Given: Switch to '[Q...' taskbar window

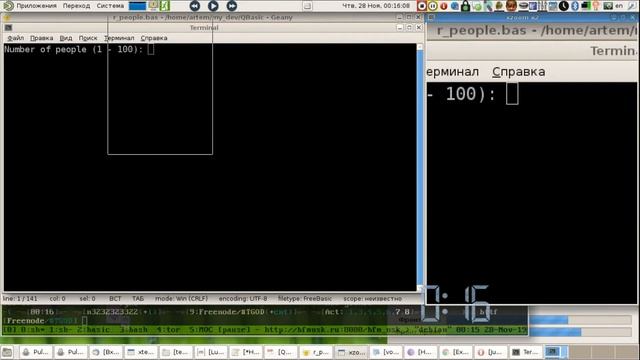Looking at the screenshot, I should [280, 352].
